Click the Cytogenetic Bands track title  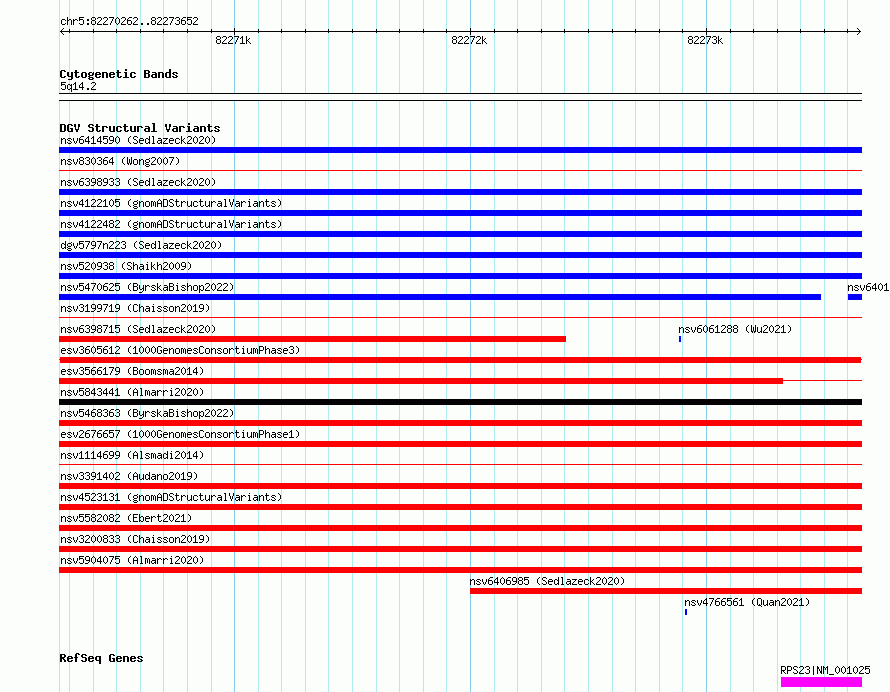119,74
